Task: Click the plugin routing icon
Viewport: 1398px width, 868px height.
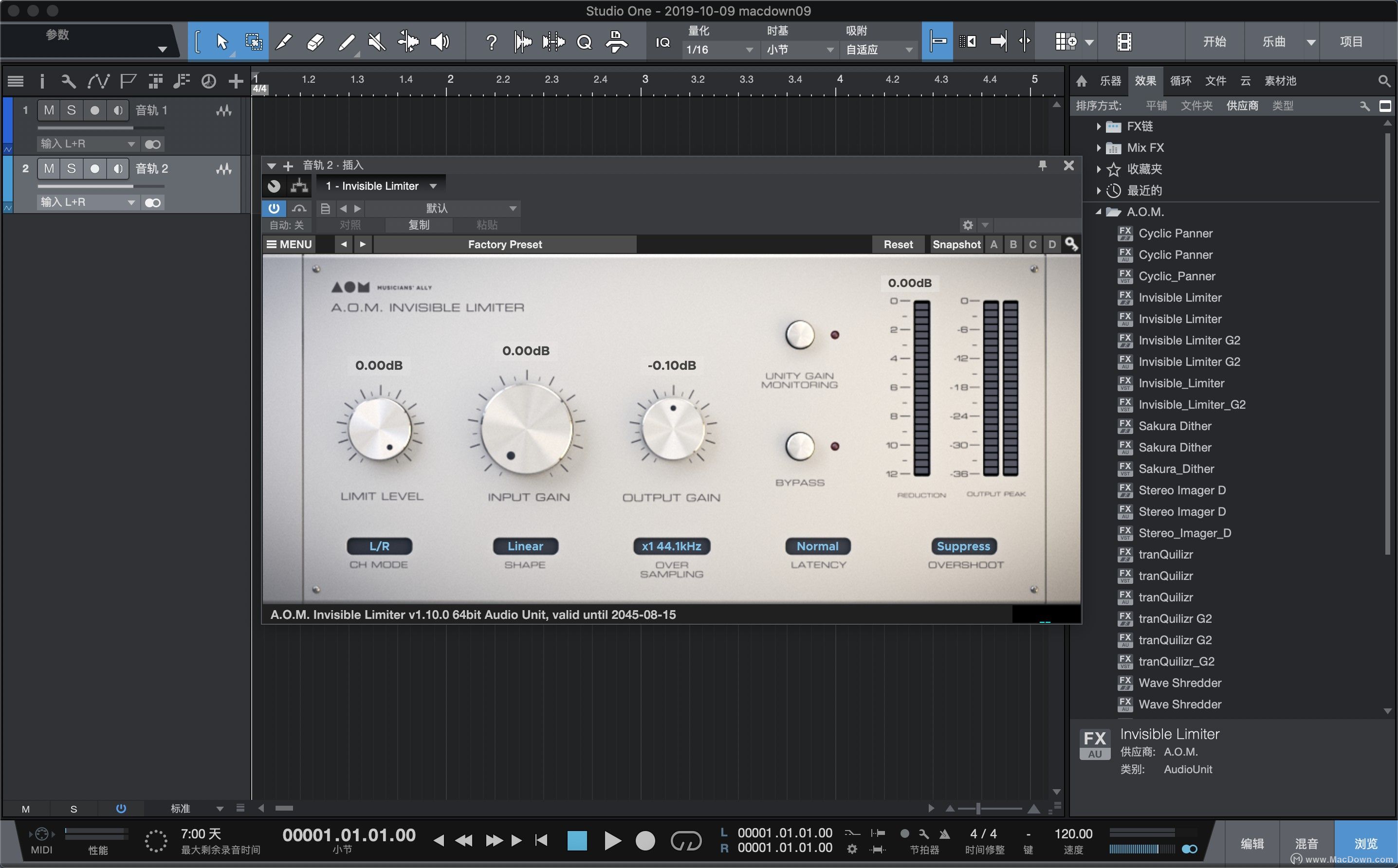Action: (299, 185)
